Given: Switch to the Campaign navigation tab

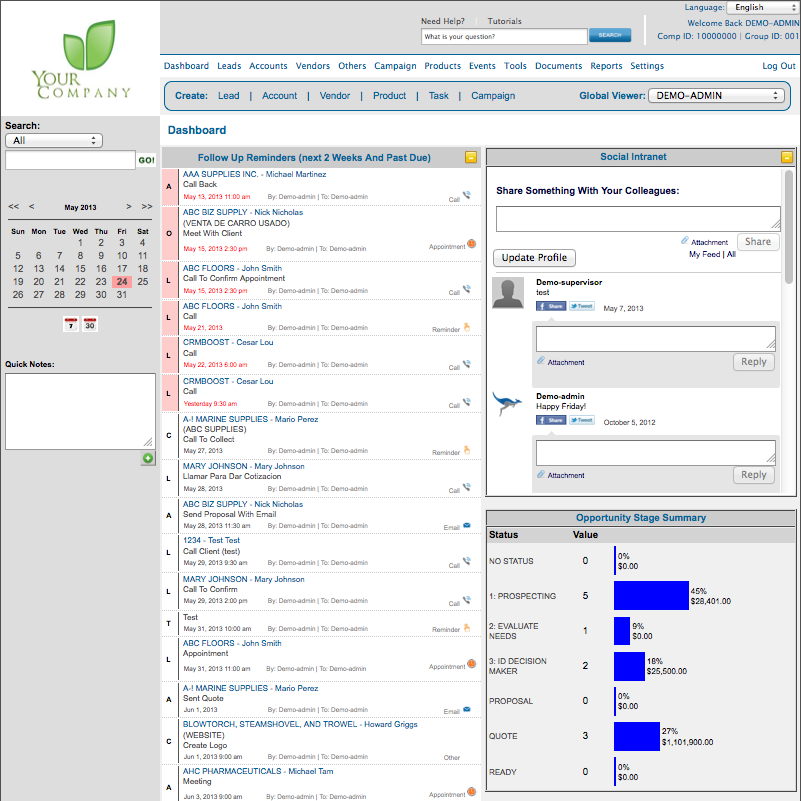Looking at the screenshot, I should coord(395,65).
